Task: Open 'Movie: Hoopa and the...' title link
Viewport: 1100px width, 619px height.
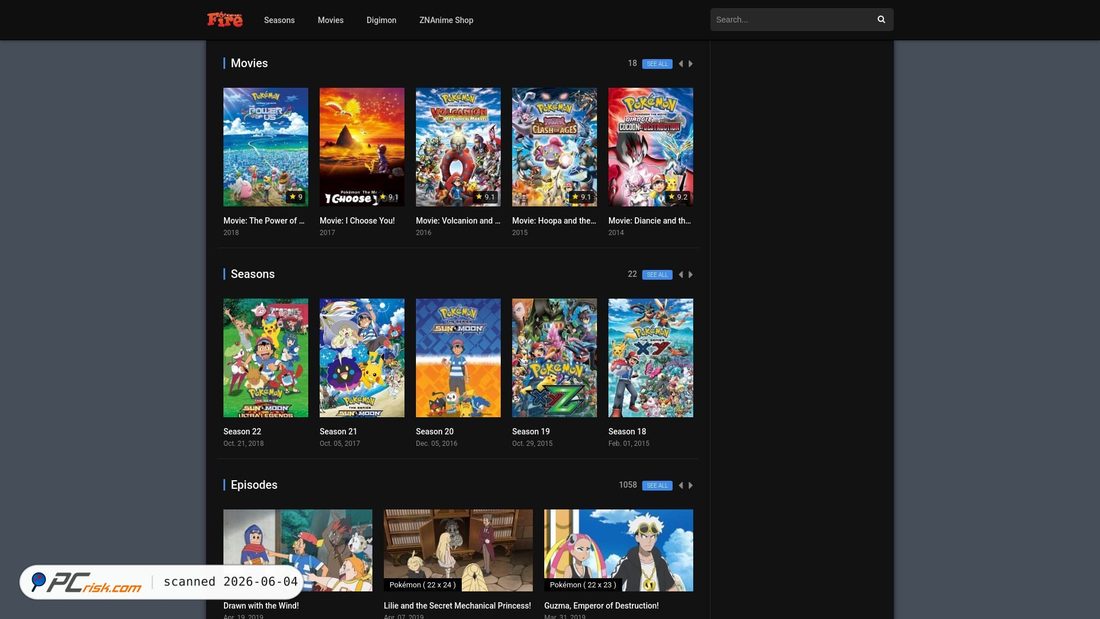Action: point(554,220)
